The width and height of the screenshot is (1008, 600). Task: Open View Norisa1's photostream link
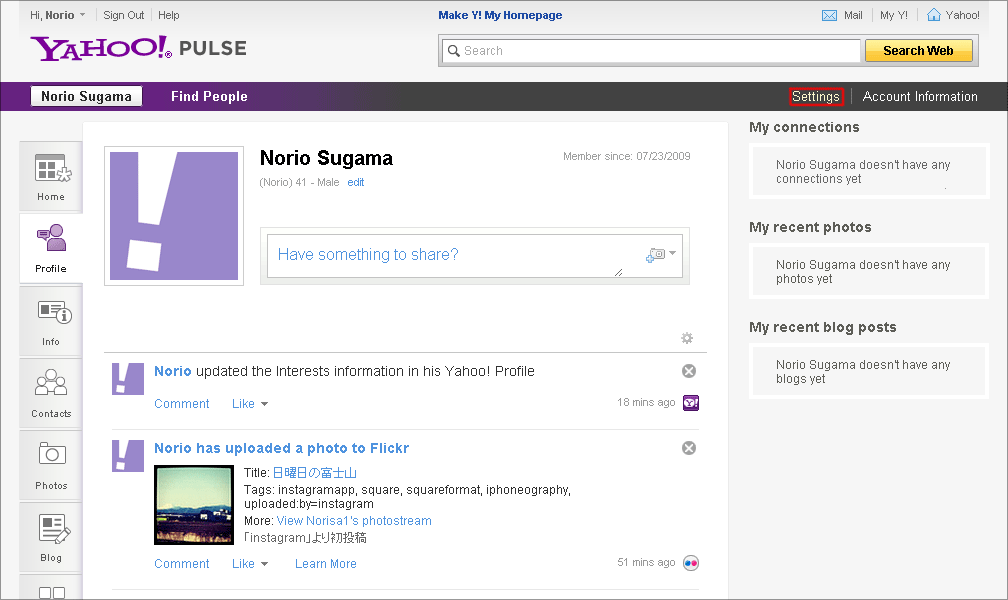pyautogui.click(x=354, y=521)
